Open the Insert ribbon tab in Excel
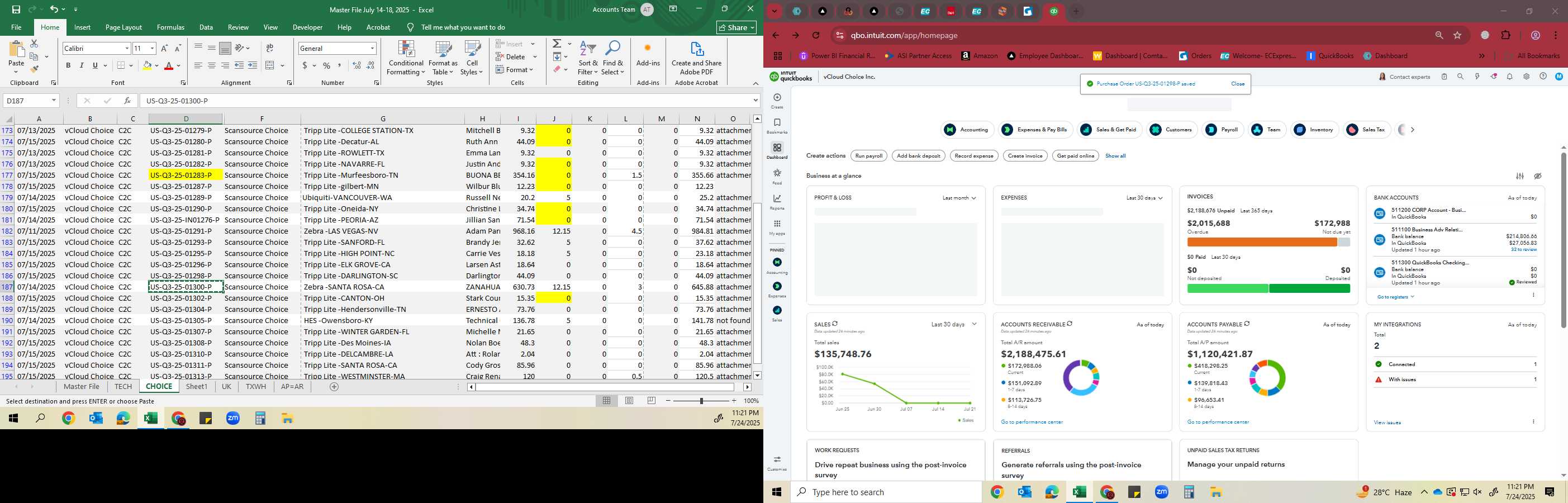Image resolution: width=1568 pixels, height=503 pixels. pos(82,27)
